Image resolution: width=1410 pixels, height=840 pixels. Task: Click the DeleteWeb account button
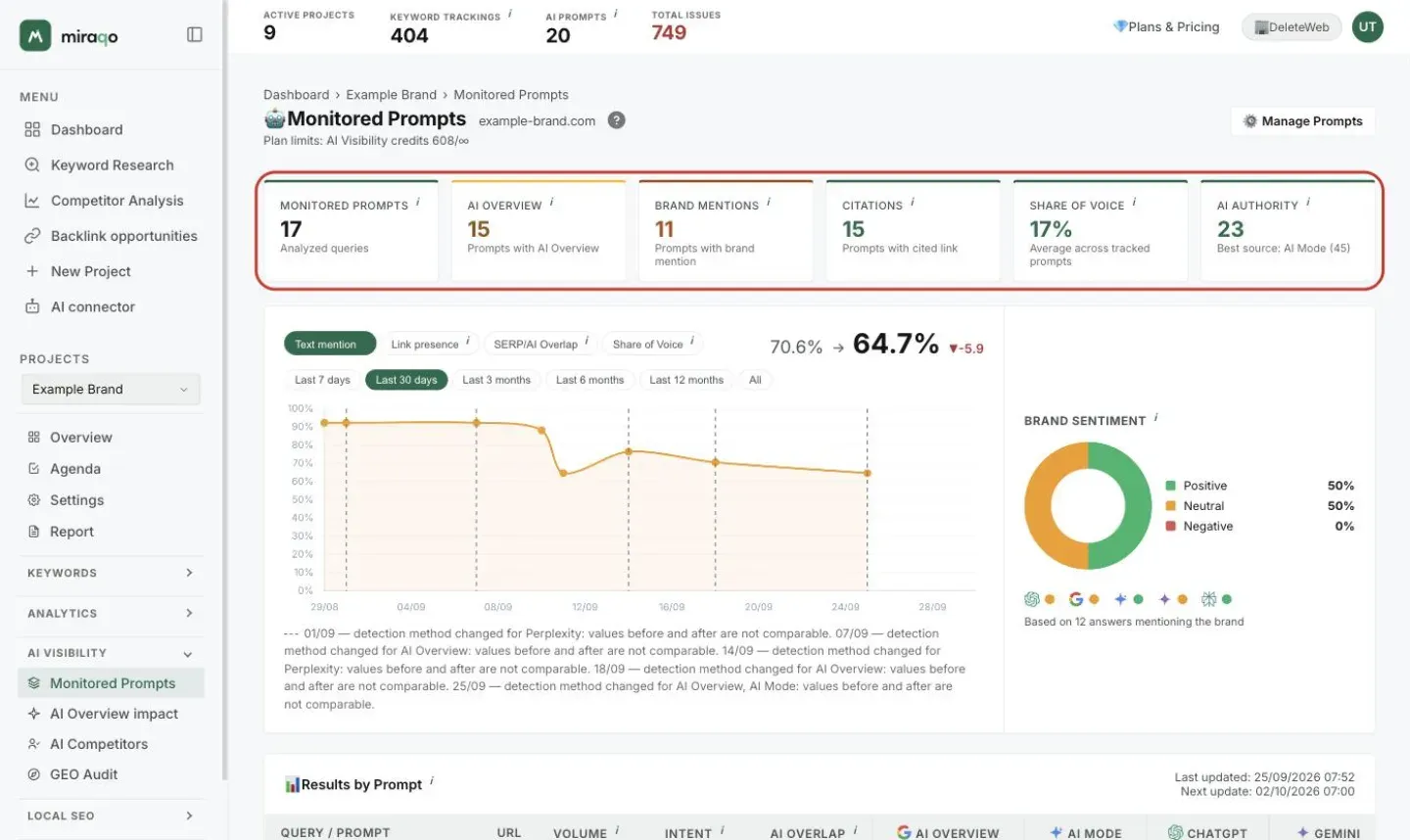(x=1292, y=27)
